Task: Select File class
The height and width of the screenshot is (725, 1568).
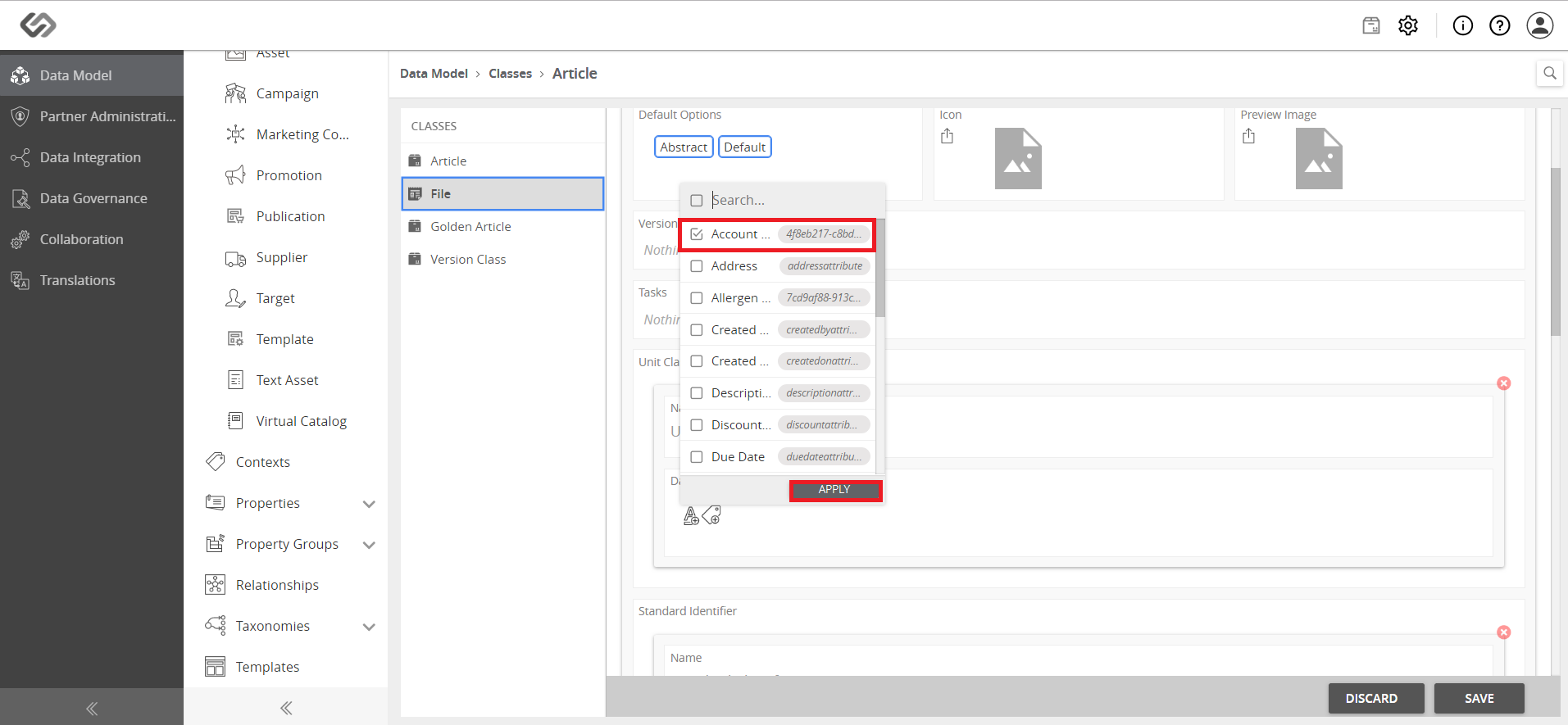Action: [x=502, y=194]
